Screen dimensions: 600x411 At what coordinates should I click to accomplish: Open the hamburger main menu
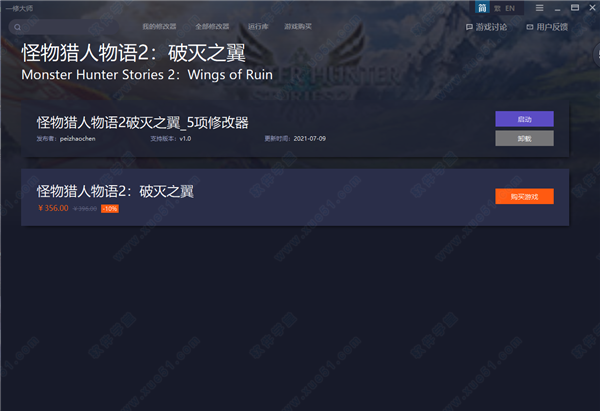[540, 8]
